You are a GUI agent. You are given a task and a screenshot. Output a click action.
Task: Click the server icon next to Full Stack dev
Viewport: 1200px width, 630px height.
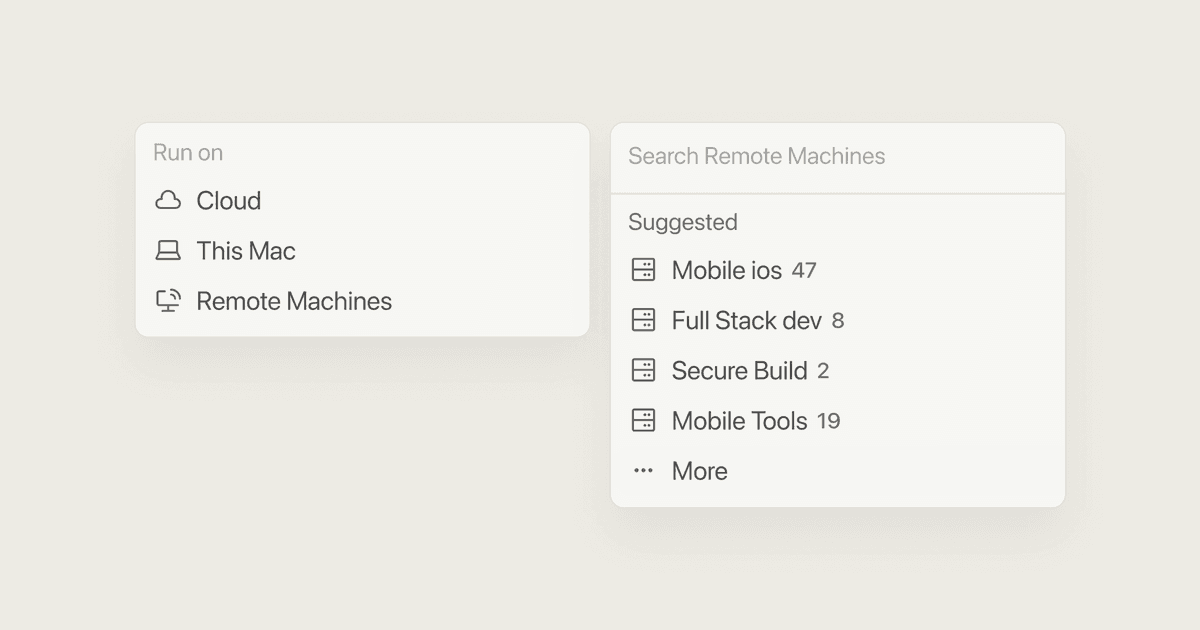[x=643, y=320]
